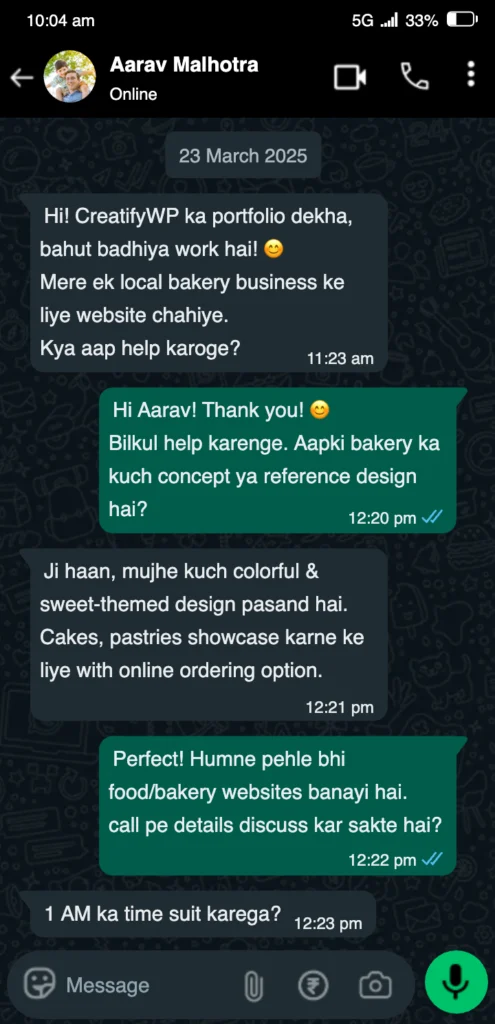The height and width of the screenshot is (1024, 495).
Task: Attach a file using the paperclip icon
Action: 253,985
